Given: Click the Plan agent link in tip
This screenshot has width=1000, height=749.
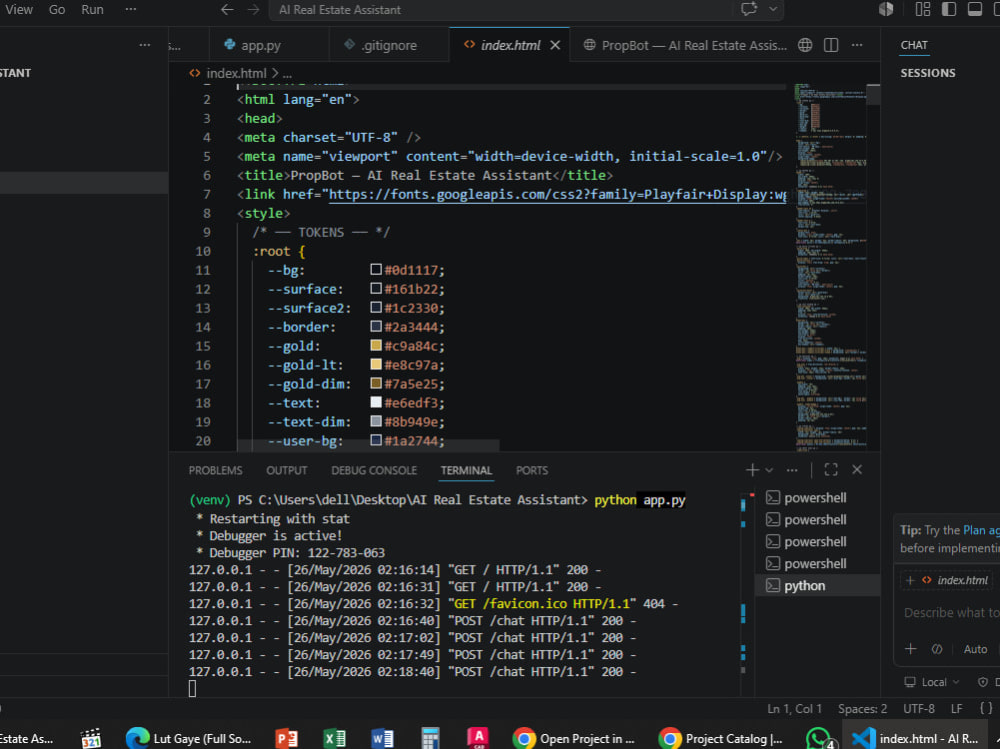Looking at the screenshot, I should coord(982,530).
